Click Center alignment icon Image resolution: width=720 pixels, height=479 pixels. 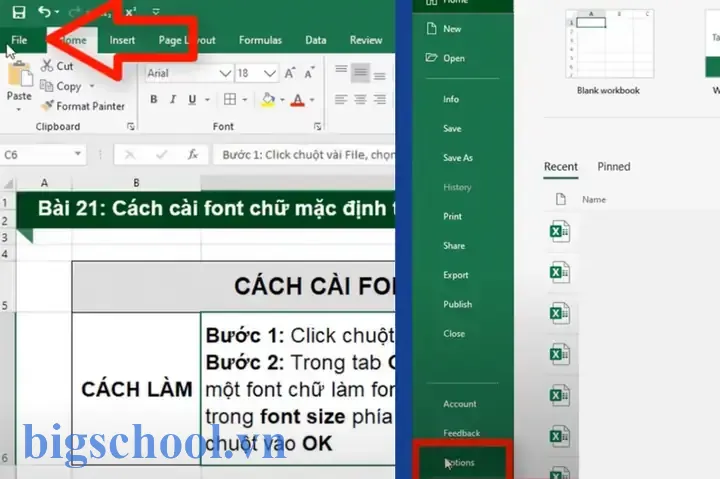[x=360, y=99]
